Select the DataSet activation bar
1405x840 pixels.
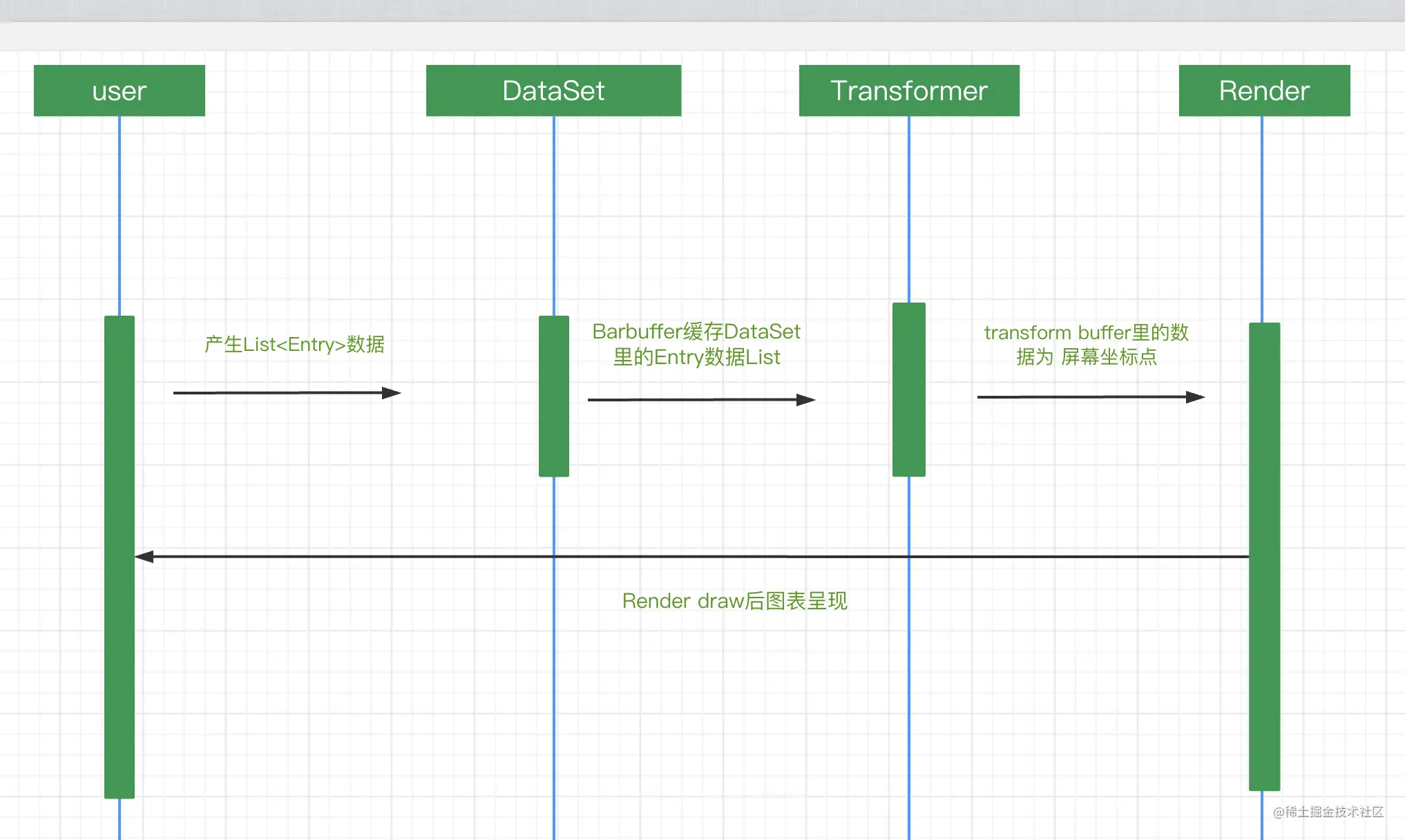(x=554, y=396)
